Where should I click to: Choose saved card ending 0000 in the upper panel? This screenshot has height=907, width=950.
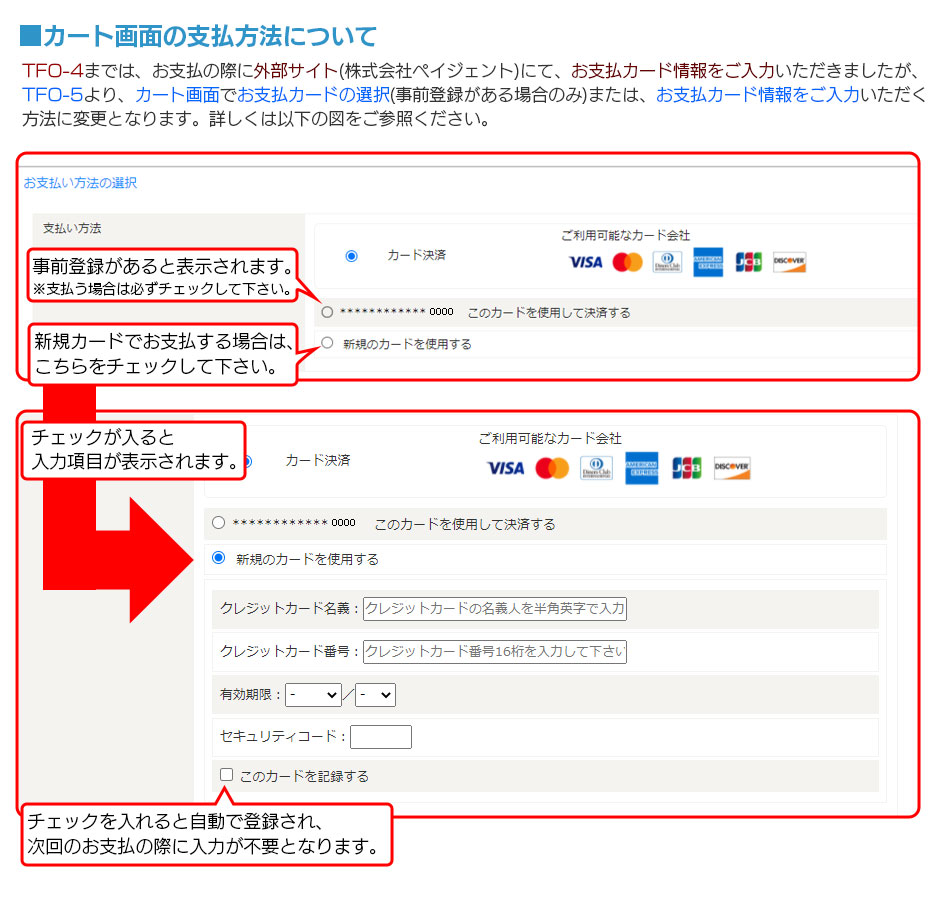coord(327,312)
